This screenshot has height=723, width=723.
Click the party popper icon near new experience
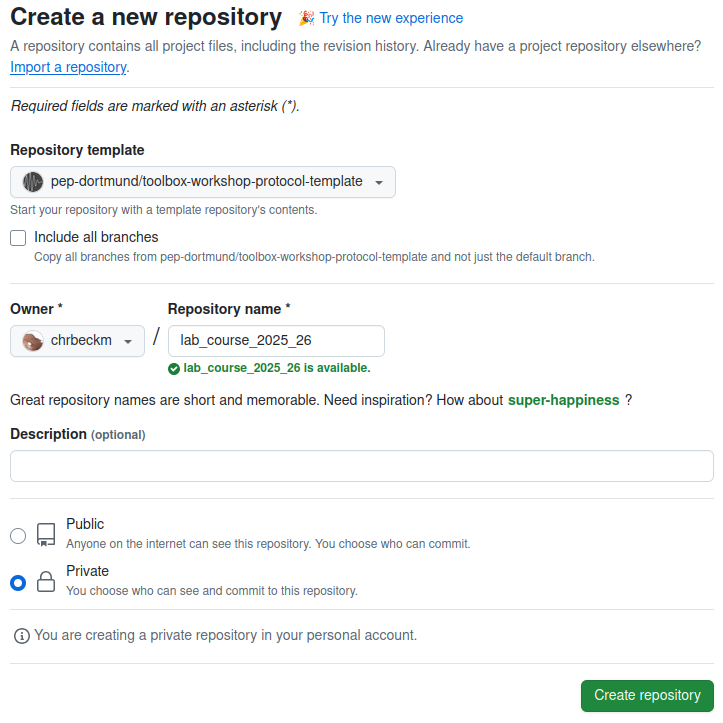click(307, 18)
